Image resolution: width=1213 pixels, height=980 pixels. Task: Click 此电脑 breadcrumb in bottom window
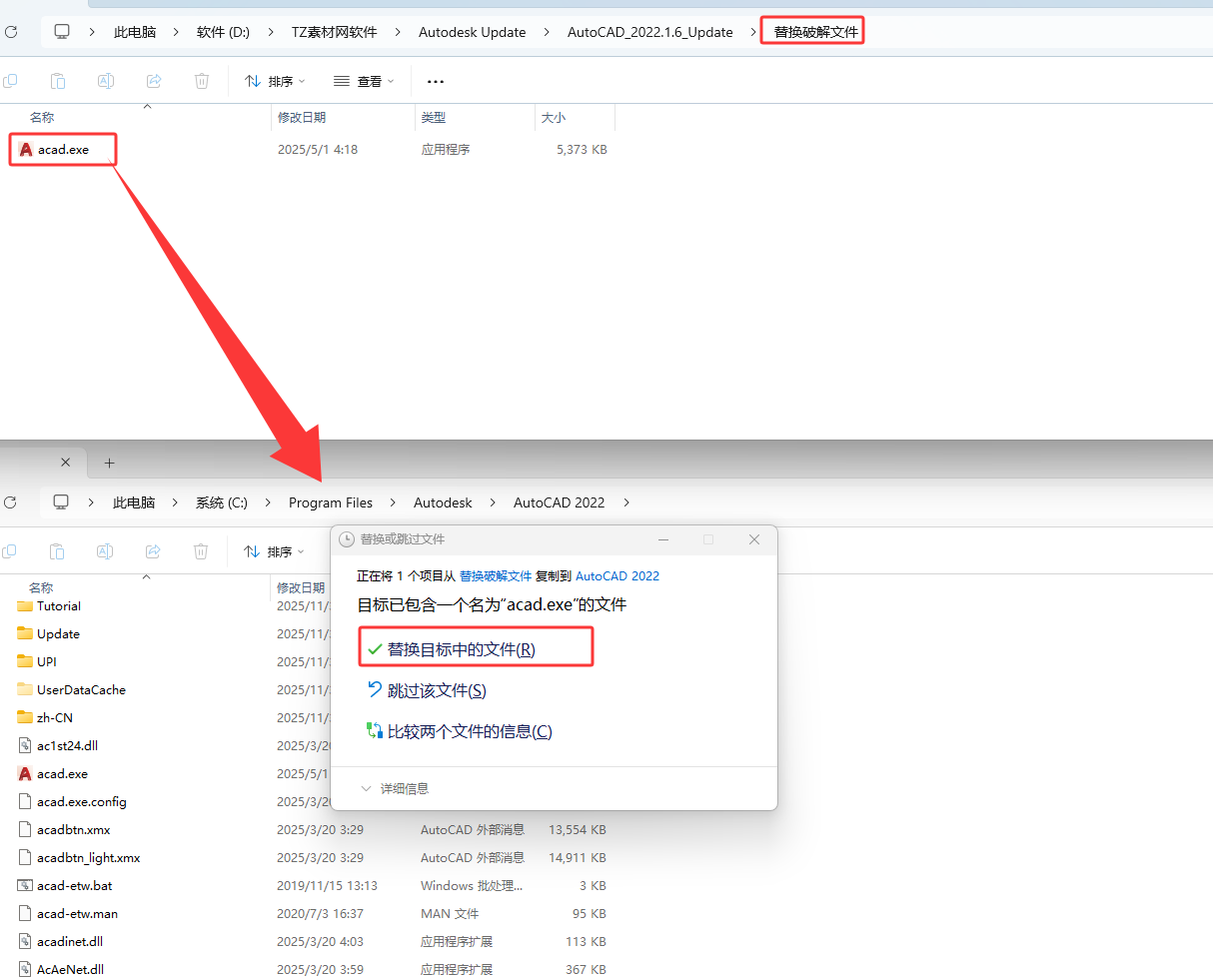(x=134, y=502)
